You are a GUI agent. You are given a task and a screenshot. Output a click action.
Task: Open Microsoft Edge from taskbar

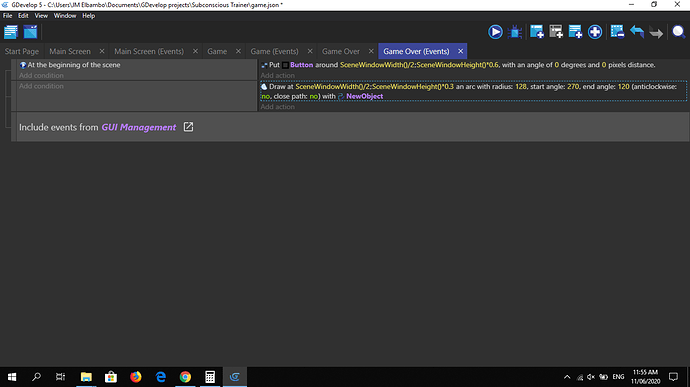coord(161,377)
